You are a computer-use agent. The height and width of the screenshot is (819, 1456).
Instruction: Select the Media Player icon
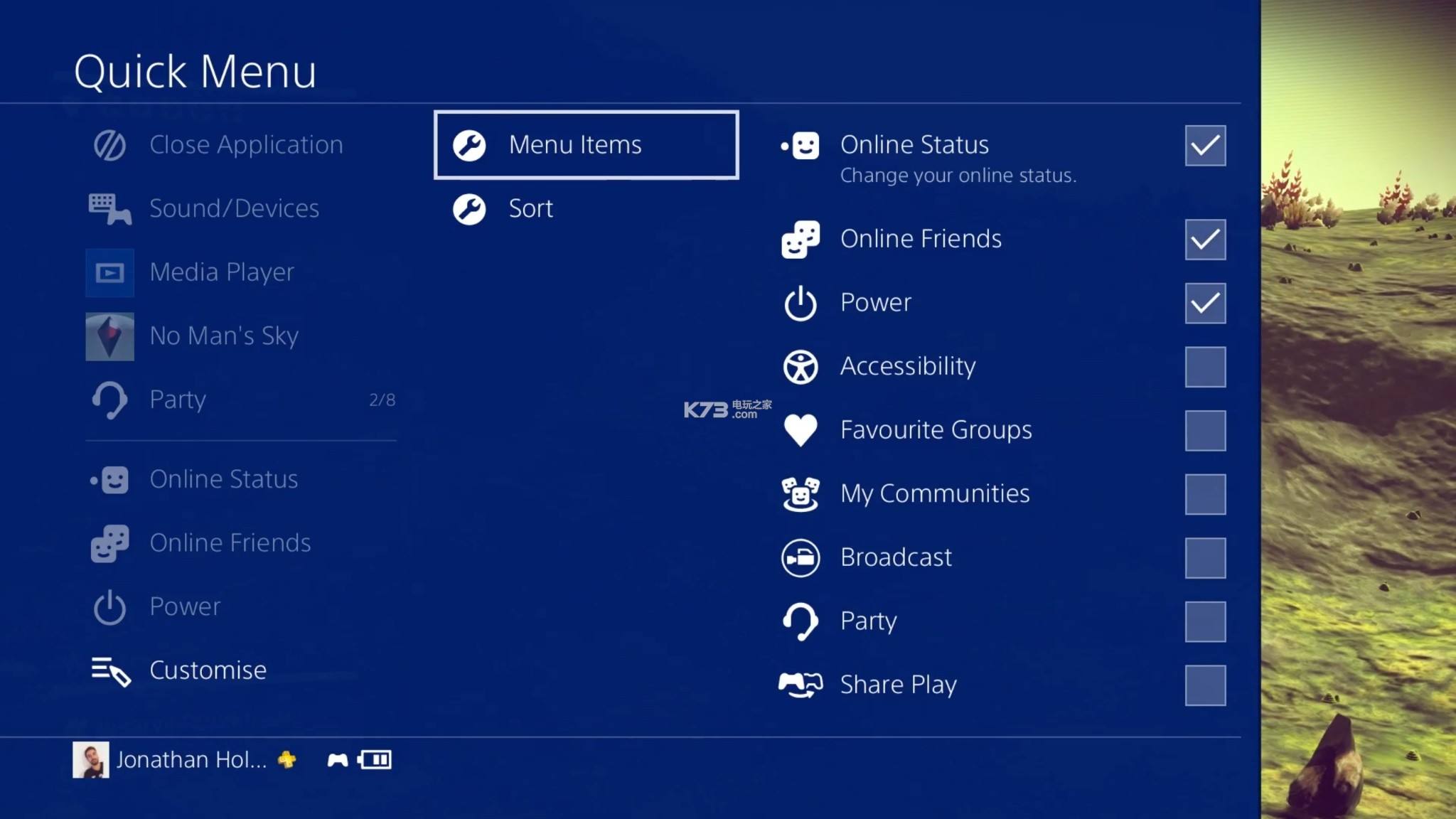110,272
